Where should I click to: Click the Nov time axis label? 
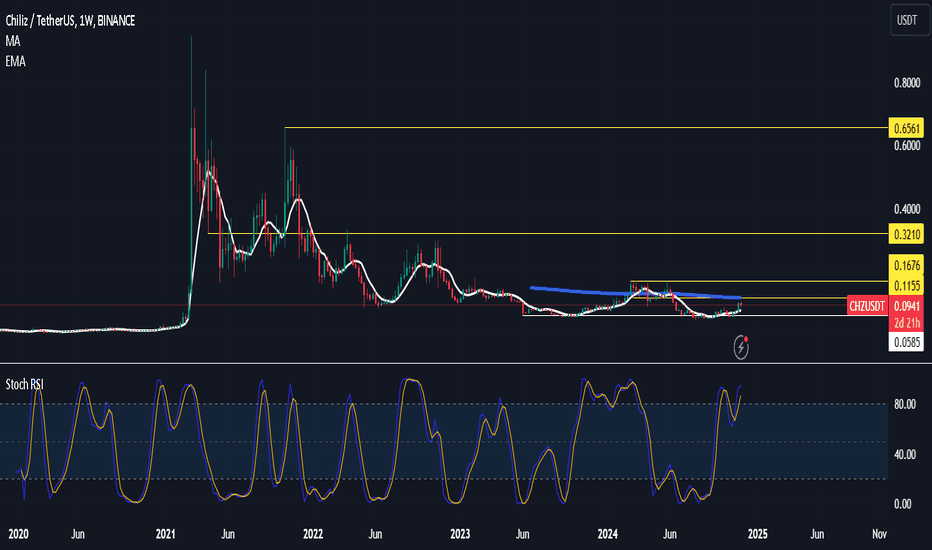879,534
